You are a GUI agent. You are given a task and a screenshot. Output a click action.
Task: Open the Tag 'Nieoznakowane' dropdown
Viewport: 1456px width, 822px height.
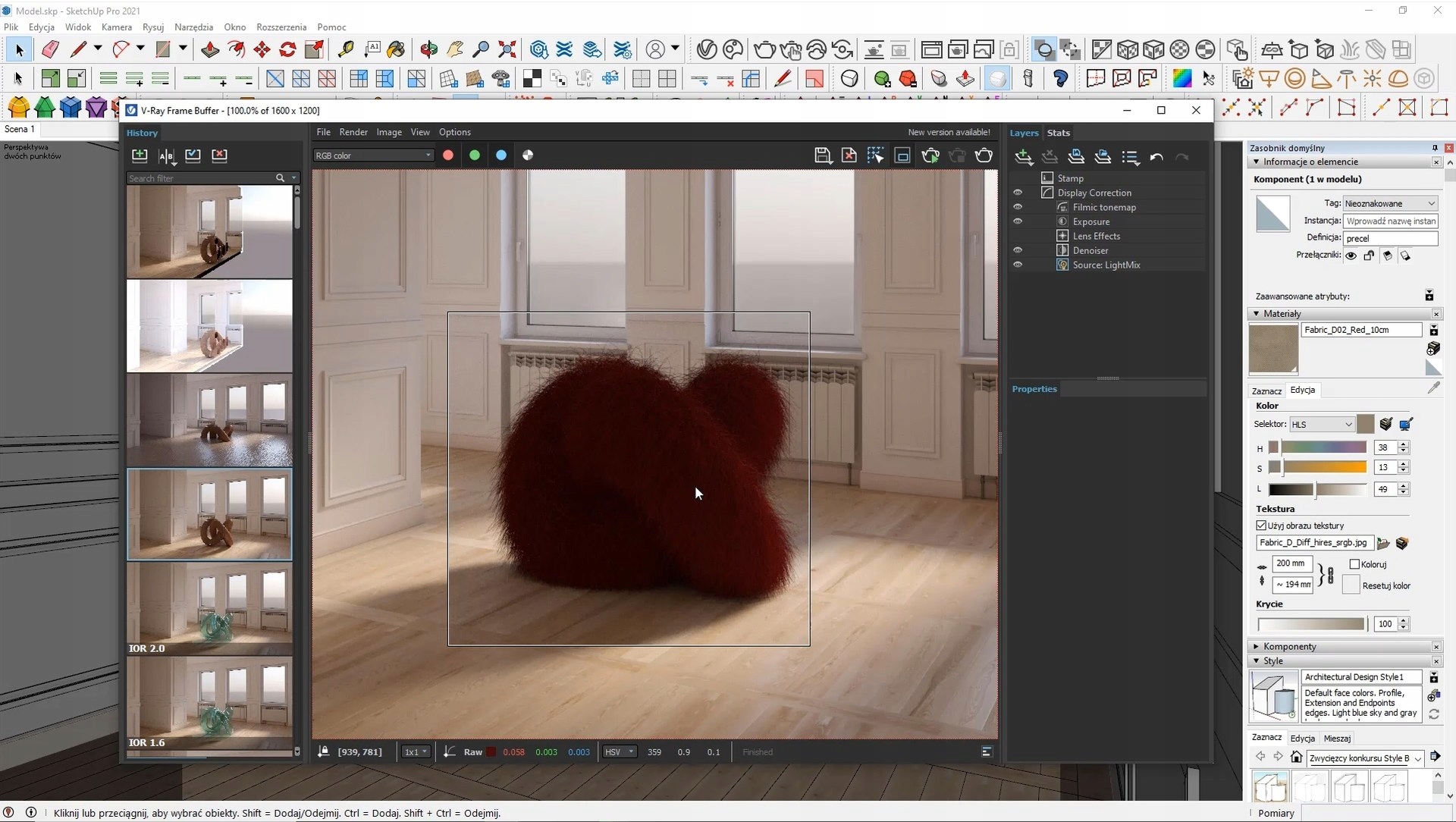point(1390,203)
